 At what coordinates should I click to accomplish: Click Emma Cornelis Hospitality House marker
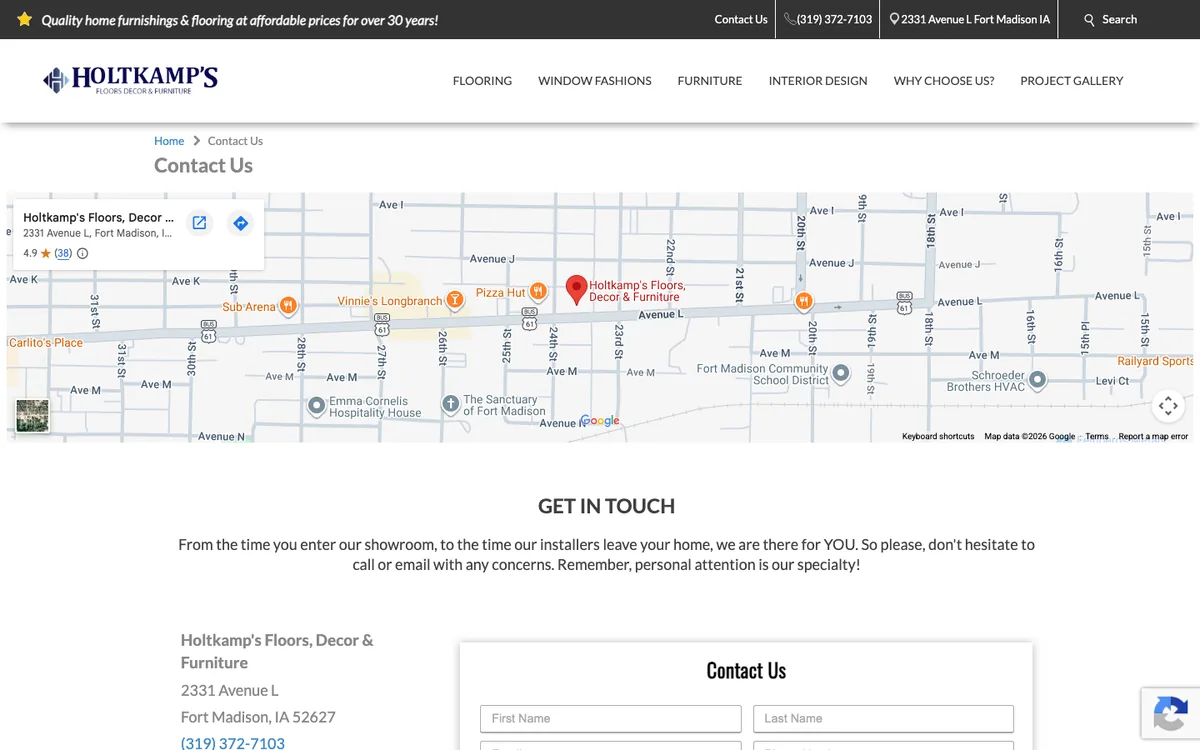(317, 406)
